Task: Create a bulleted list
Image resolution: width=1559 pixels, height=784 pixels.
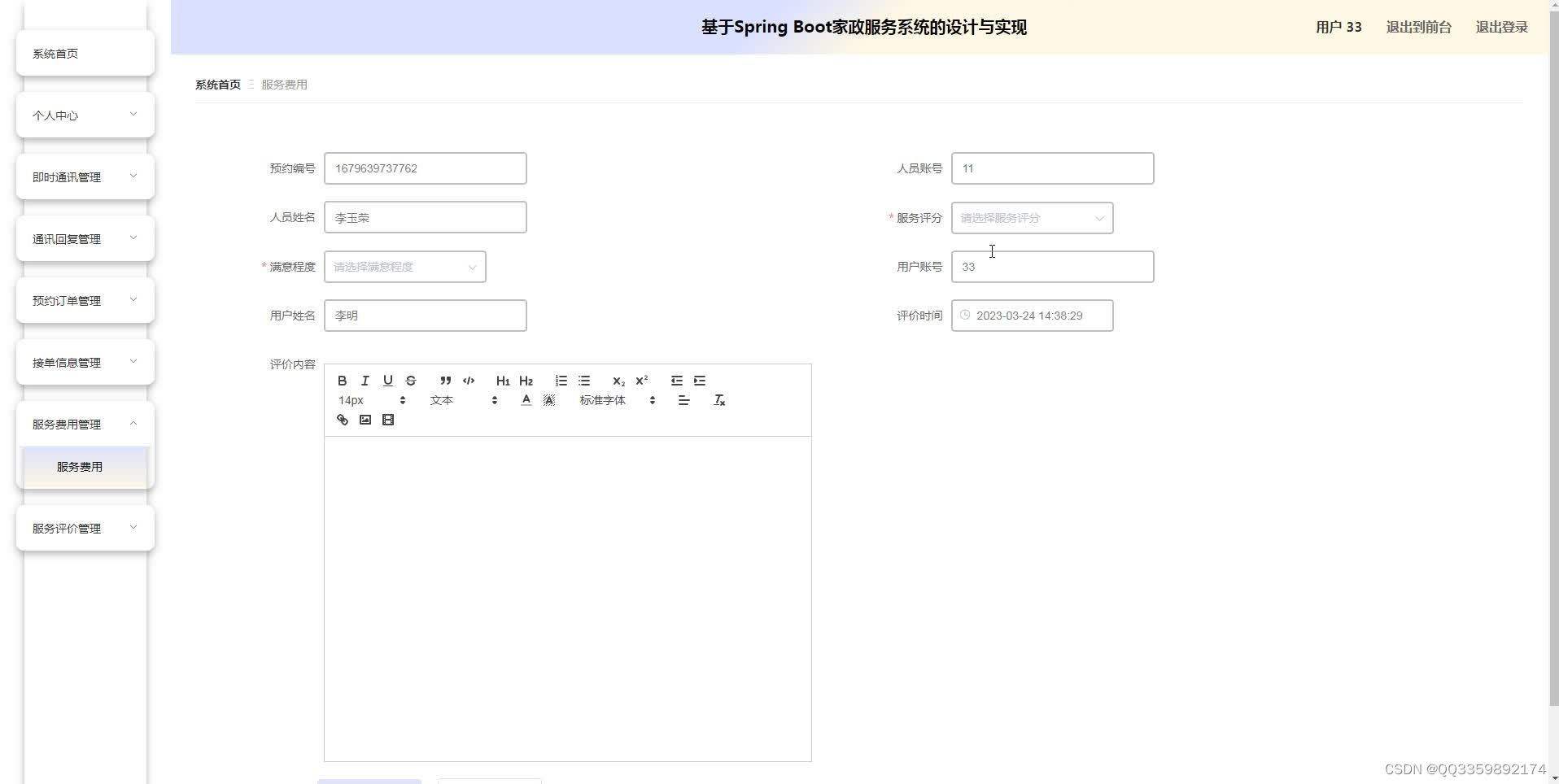Action: (x=583, y=381)
